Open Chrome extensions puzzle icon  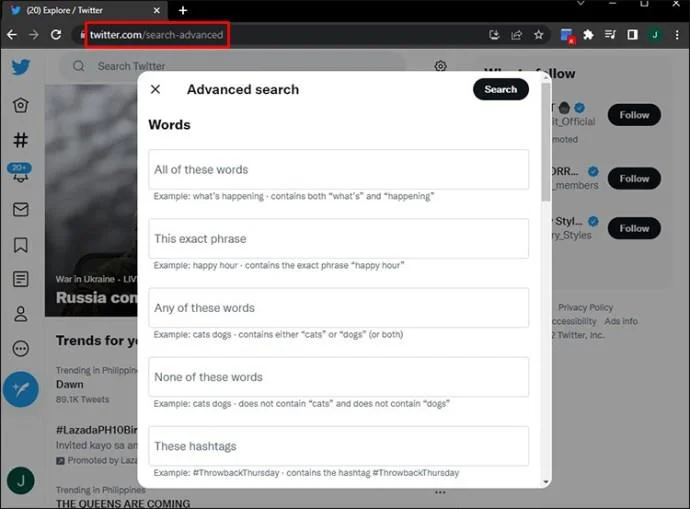point(588,35)
